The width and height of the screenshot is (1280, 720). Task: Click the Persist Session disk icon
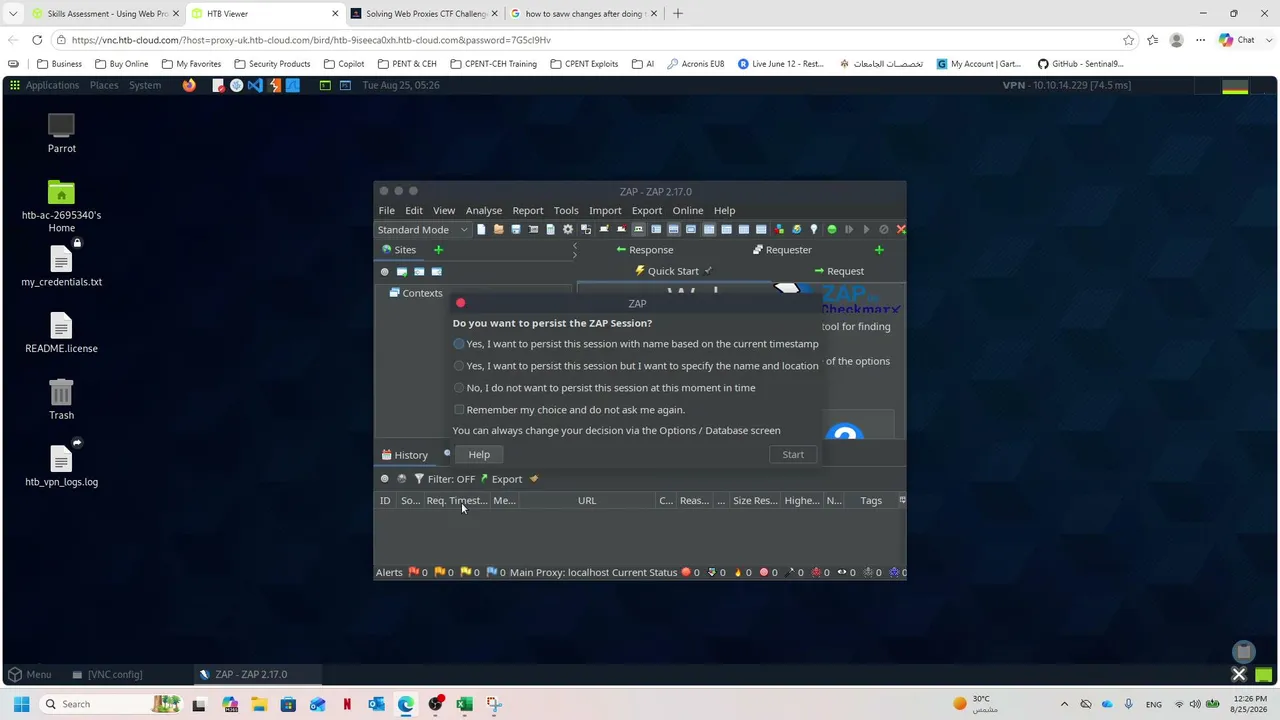pos(516,229)
